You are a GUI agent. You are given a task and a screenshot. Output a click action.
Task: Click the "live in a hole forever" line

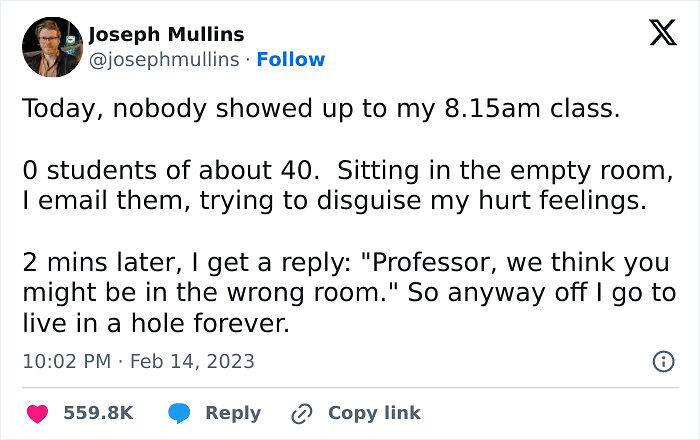tap(155, 324)
